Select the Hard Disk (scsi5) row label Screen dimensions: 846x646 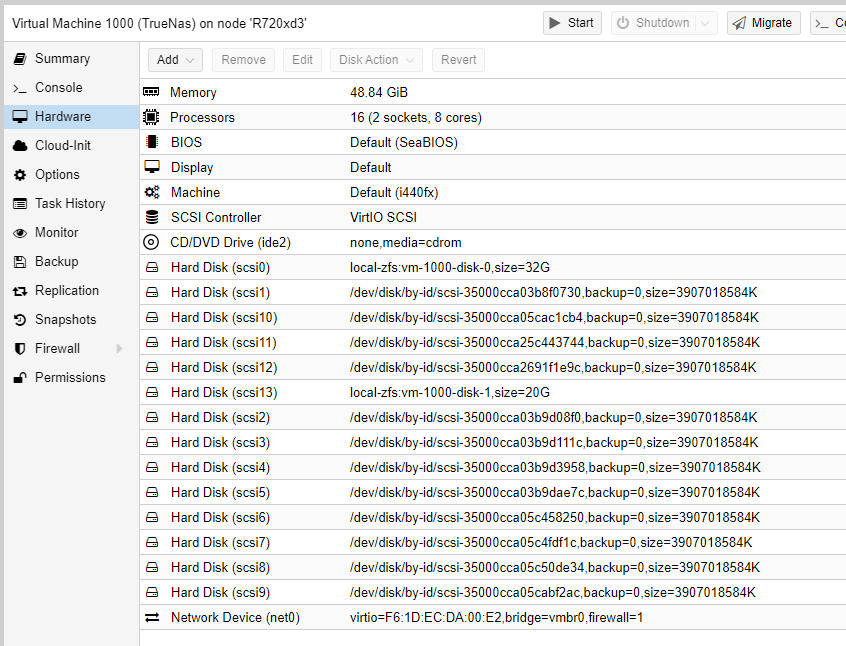click(x=220, y=492)
